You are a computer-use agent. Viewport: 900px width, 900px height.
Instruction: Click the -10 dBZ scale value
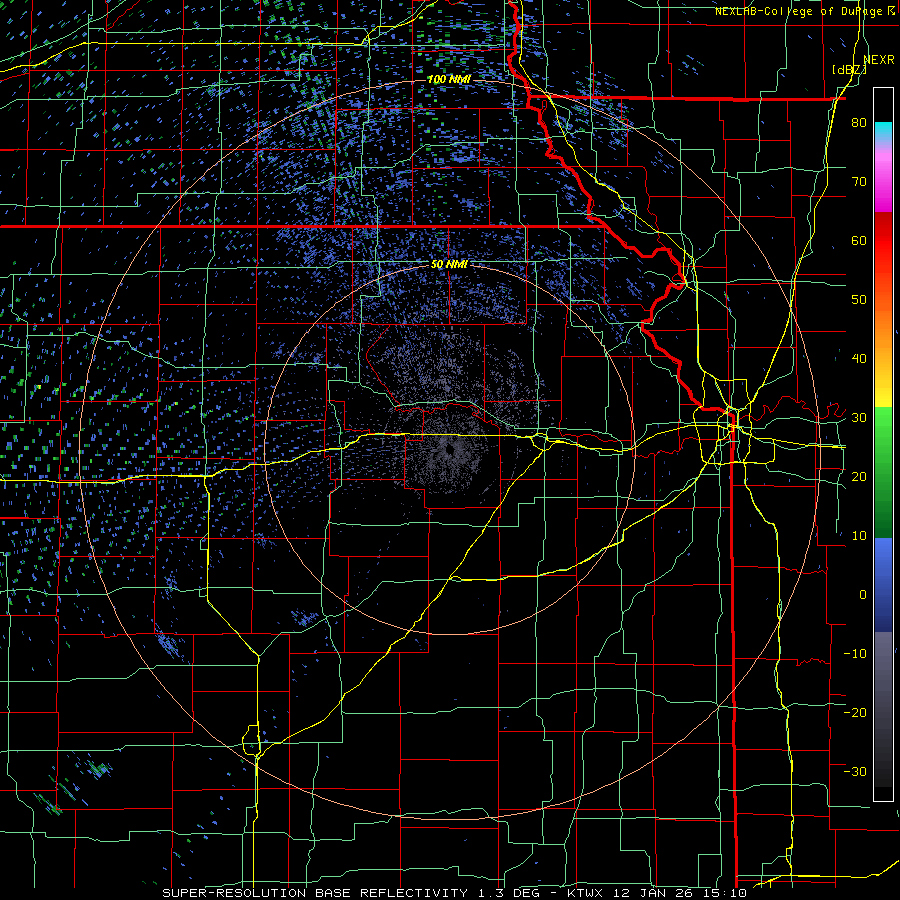(855, 653)
